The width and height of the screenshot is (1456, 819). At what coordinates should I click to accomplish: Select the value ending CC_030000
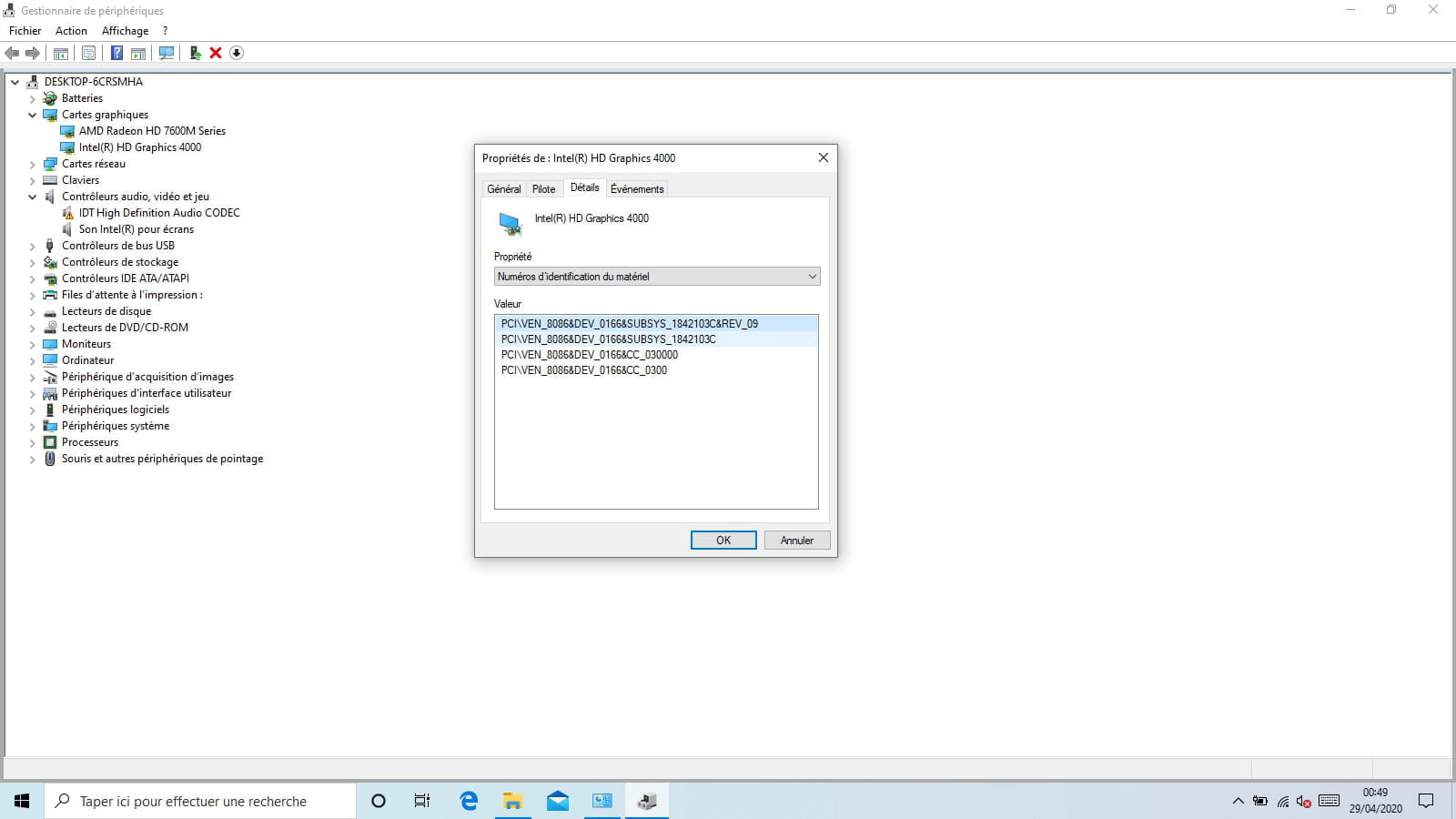point(589,355)
